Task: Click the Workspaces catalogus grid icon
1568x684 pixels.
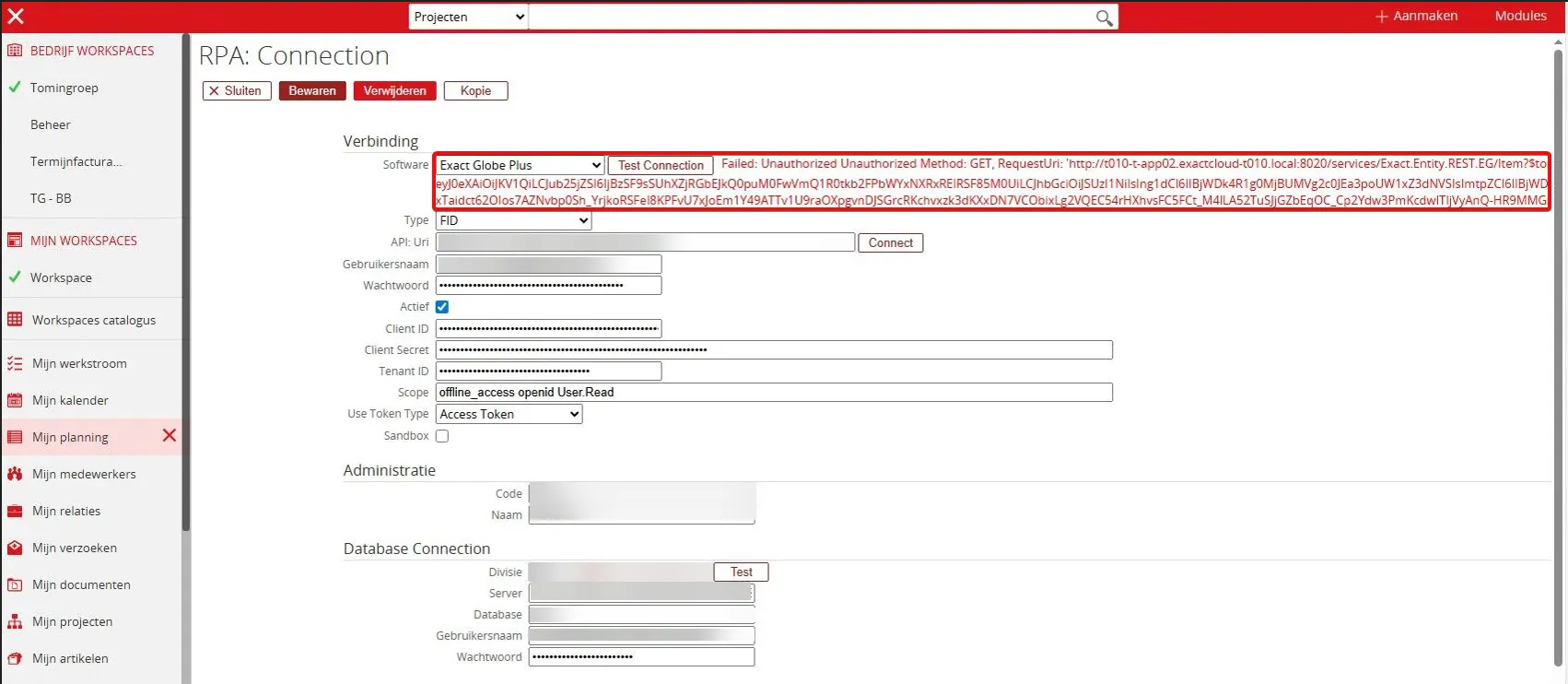Action: tap(15, 320)
